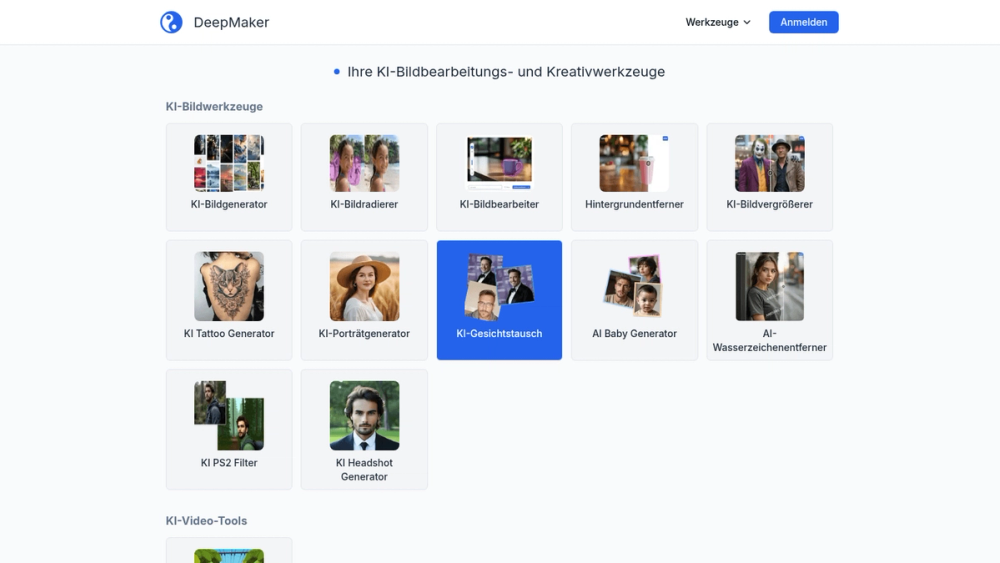Viewport: 1000px width, 563px height.
Task: Click the KI PS2 Filter label
Action: pyautogui.click(x=229, y=463)
